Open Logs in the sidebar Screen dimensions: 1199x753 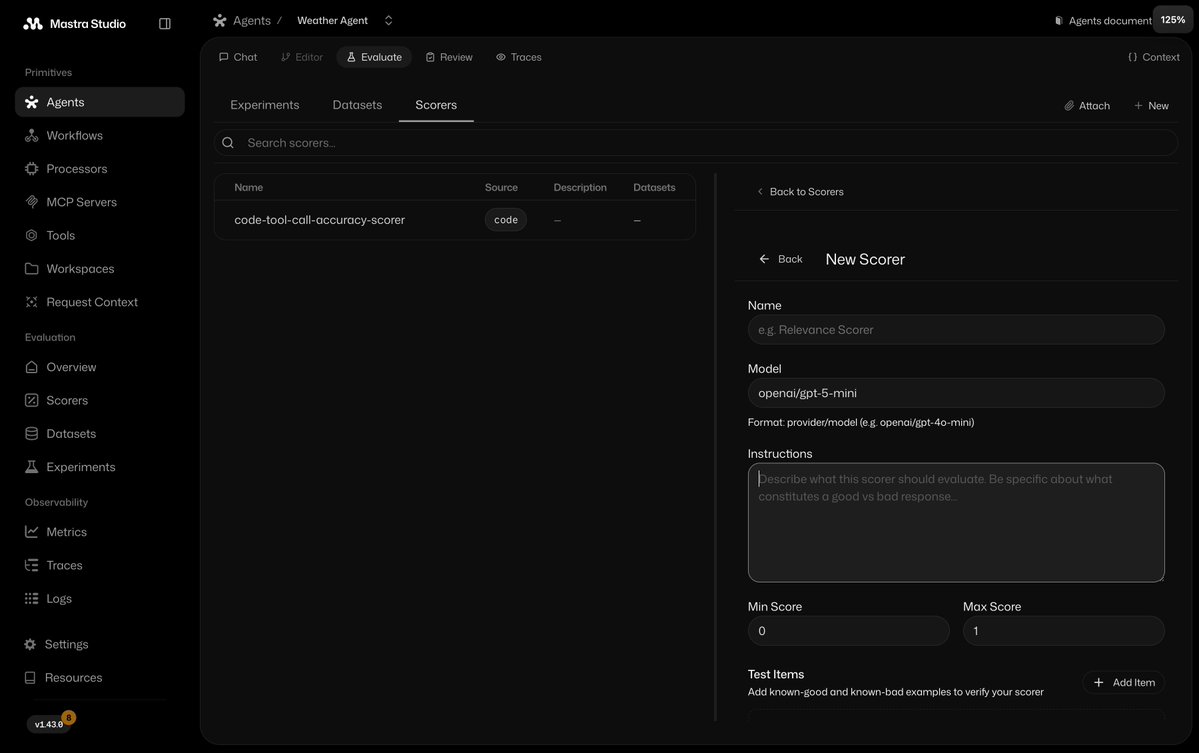[x=99, y=599]
